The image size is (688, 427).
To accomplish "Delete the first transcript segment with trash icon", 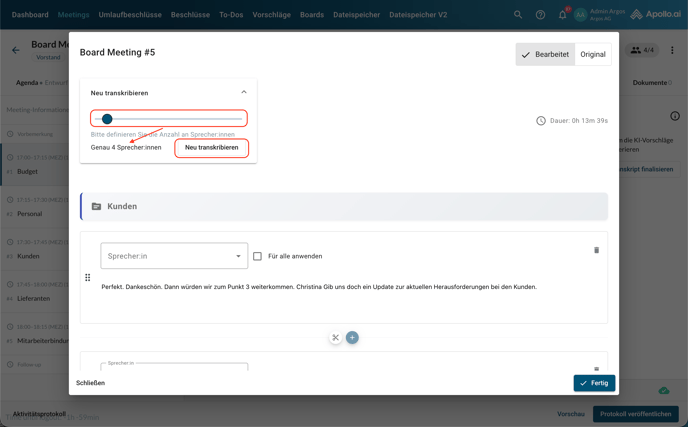I will point(596,250).
